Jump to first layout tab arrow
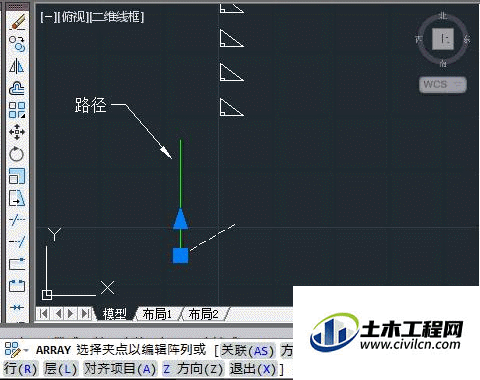 43,314
